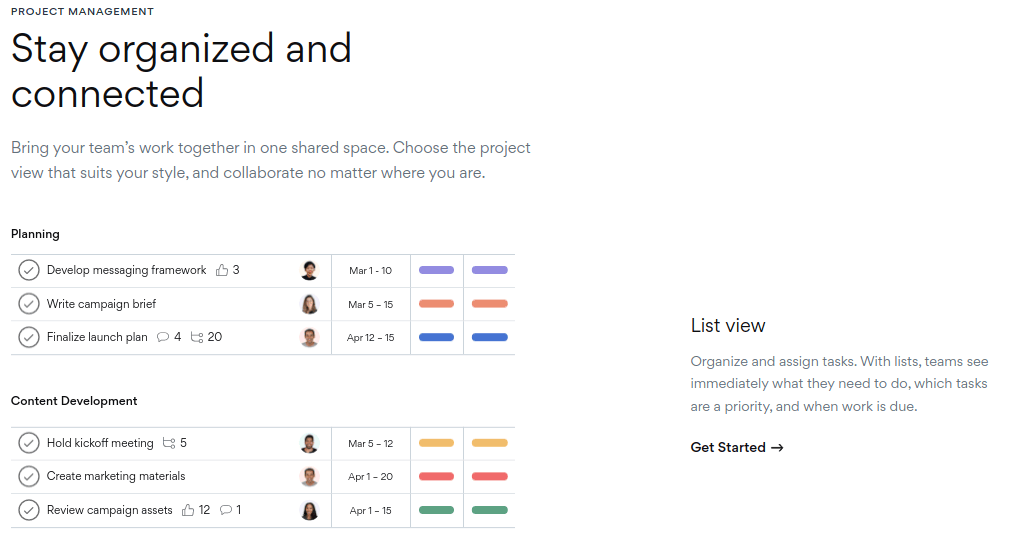The width and height of the screenshot is (1024, 548).
Task: Click the comment icon on Review campaign assets
Action: [x=226, y=510]
